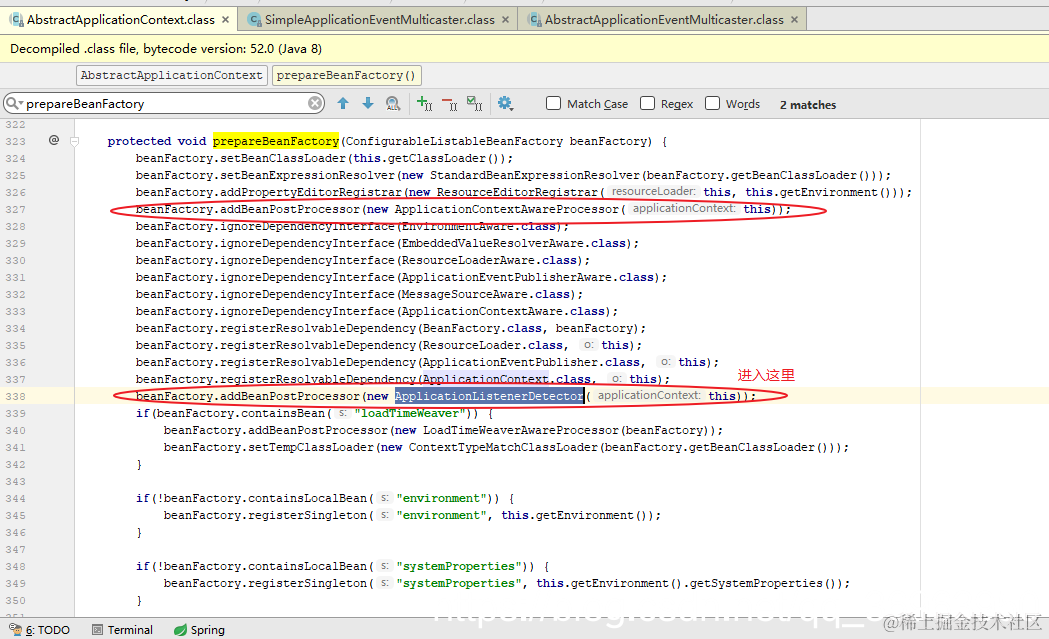
Task: Switch to the AbstractApplicationEventMulticaster.class tab
Action: click(x=664, y=19)
